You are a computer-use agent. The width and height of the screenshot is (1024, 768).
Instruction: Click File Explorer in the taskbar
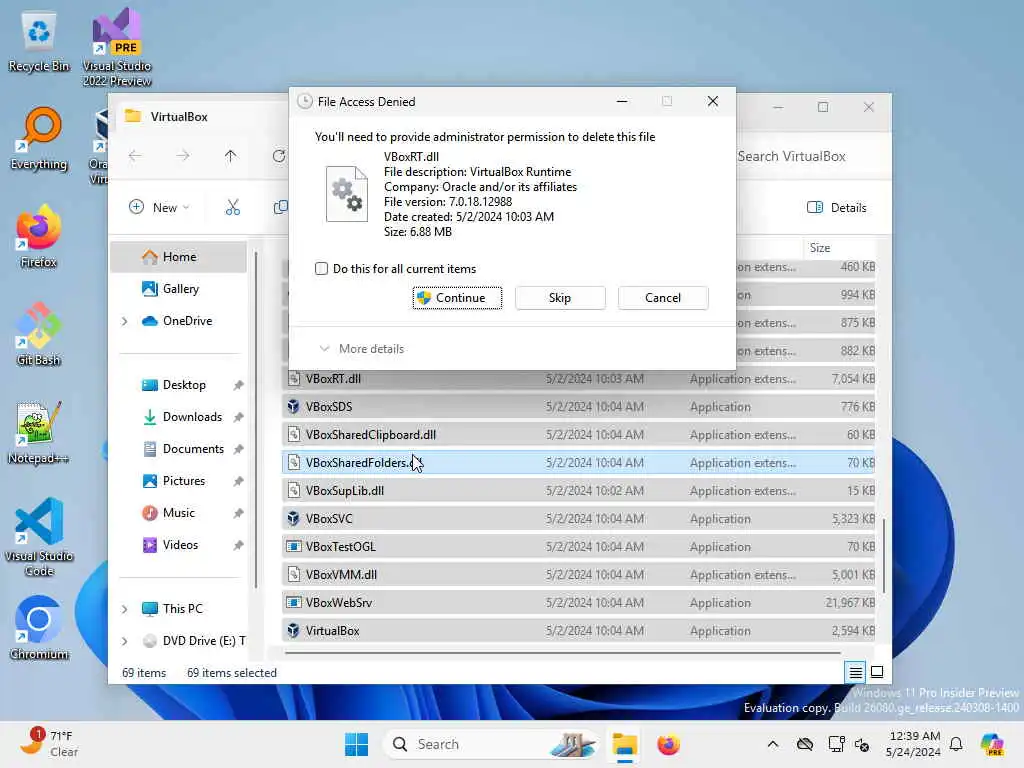click(625, 744)
